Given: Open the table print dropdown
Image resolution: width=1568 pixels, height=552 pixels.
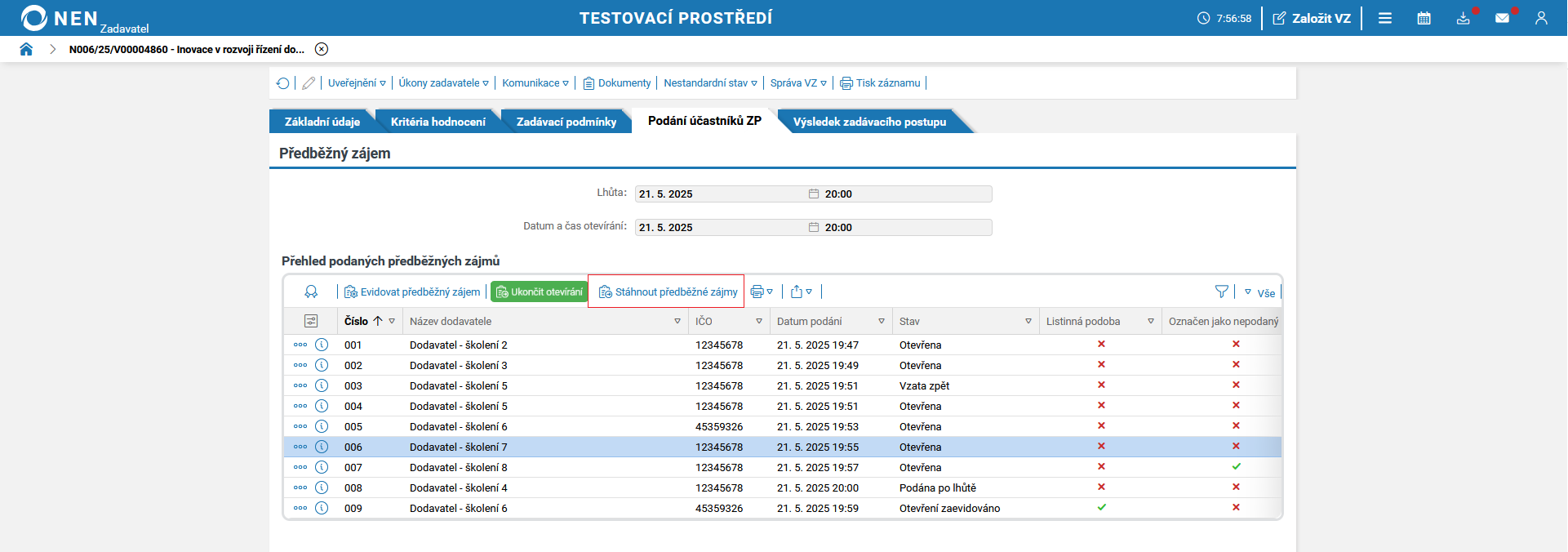Looking at the screenshot, I should (x=761, y=292).
